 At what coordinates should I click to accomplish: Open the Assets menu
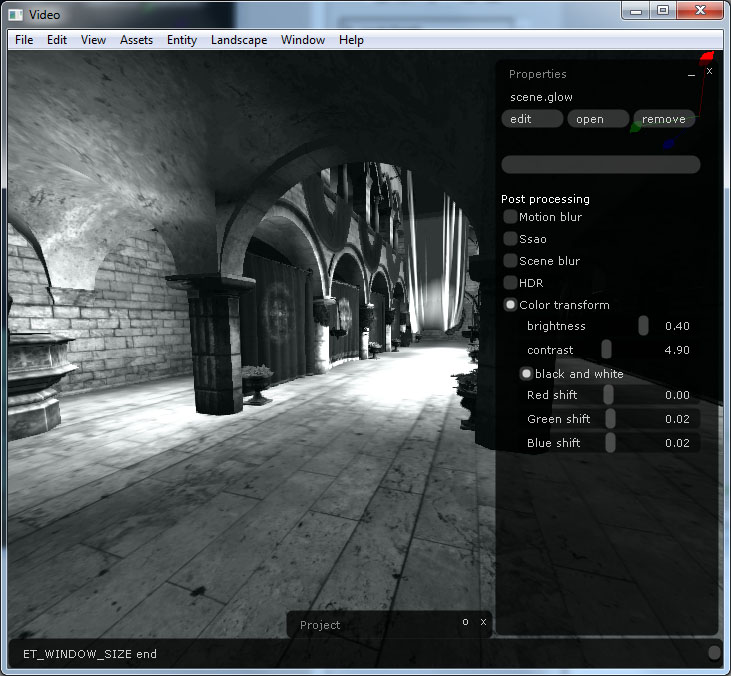(x=136, y=40)
